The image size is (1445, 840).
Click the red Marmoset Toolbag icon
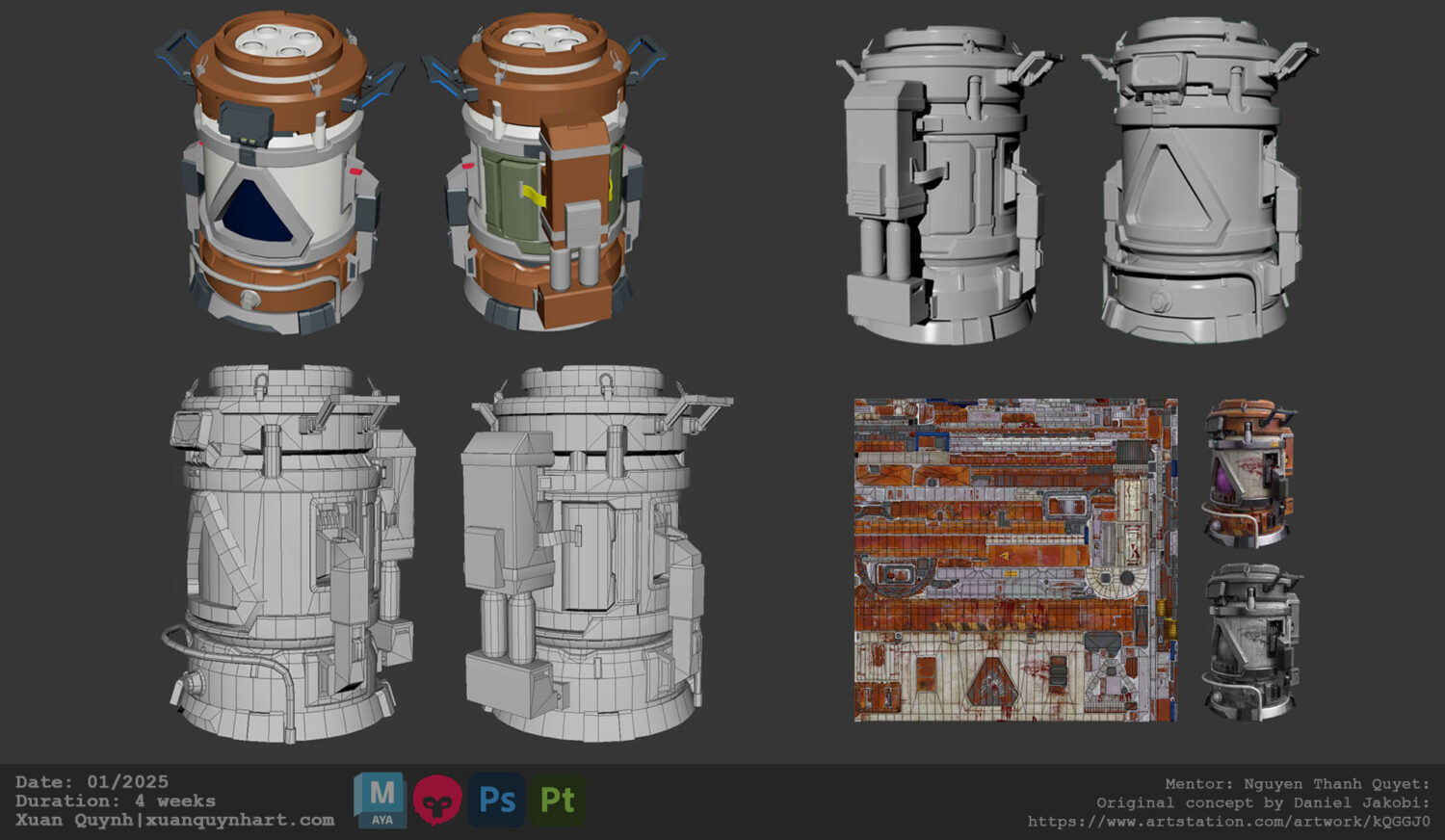coord(437,801)
